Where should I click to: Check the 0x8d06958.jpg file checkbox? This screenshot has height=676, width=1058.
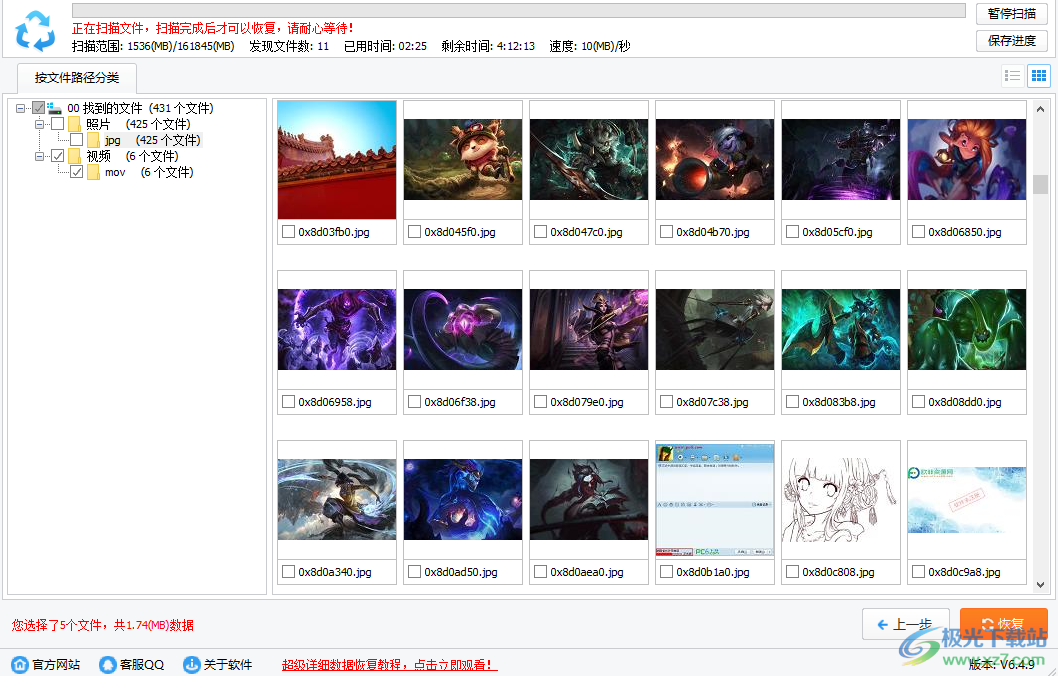pyautogui.click(x=288, y=402)
